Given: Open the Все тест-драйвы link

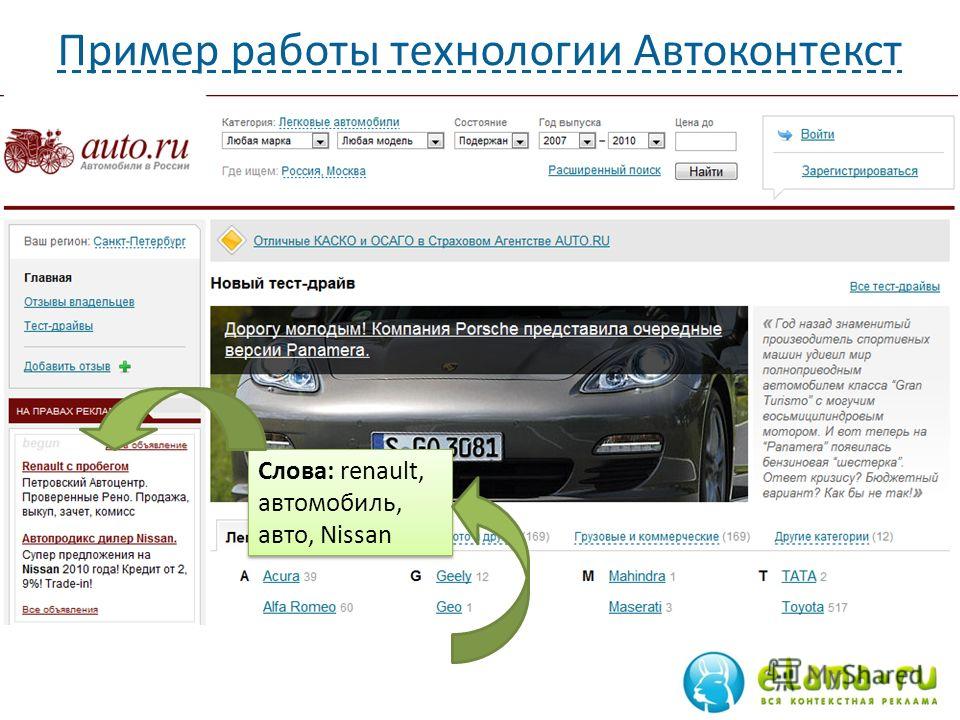Looking at the screenshot, I should pos(894,286).
